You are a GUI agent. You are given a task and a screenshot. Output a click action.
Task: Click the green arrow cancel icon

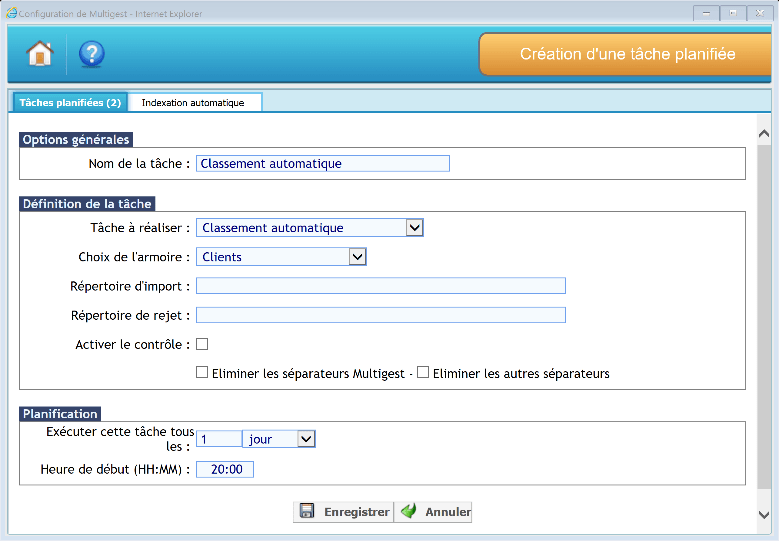pos(408,511)
